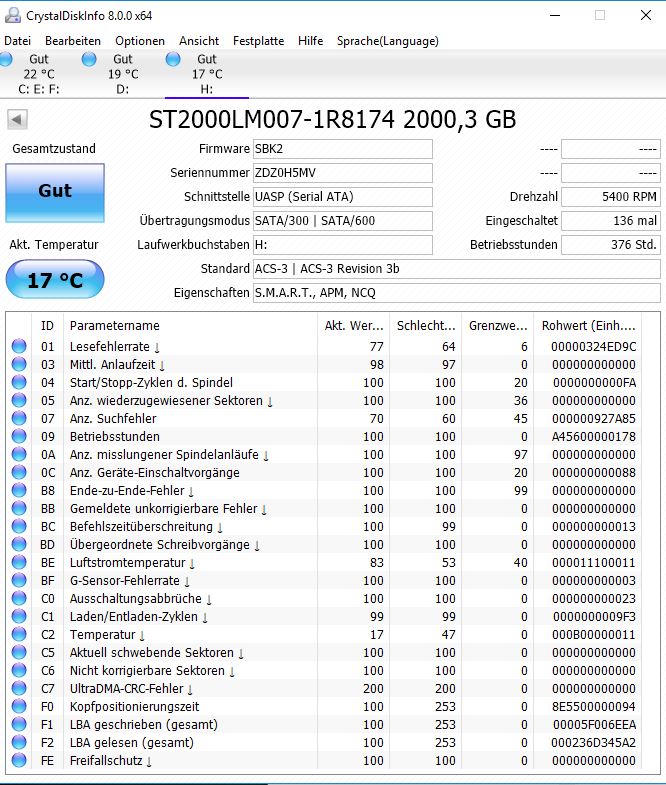This screenshot has width=666, height=785.
Task: Click the Akt. Wer... column header
Action: (354, 325)
